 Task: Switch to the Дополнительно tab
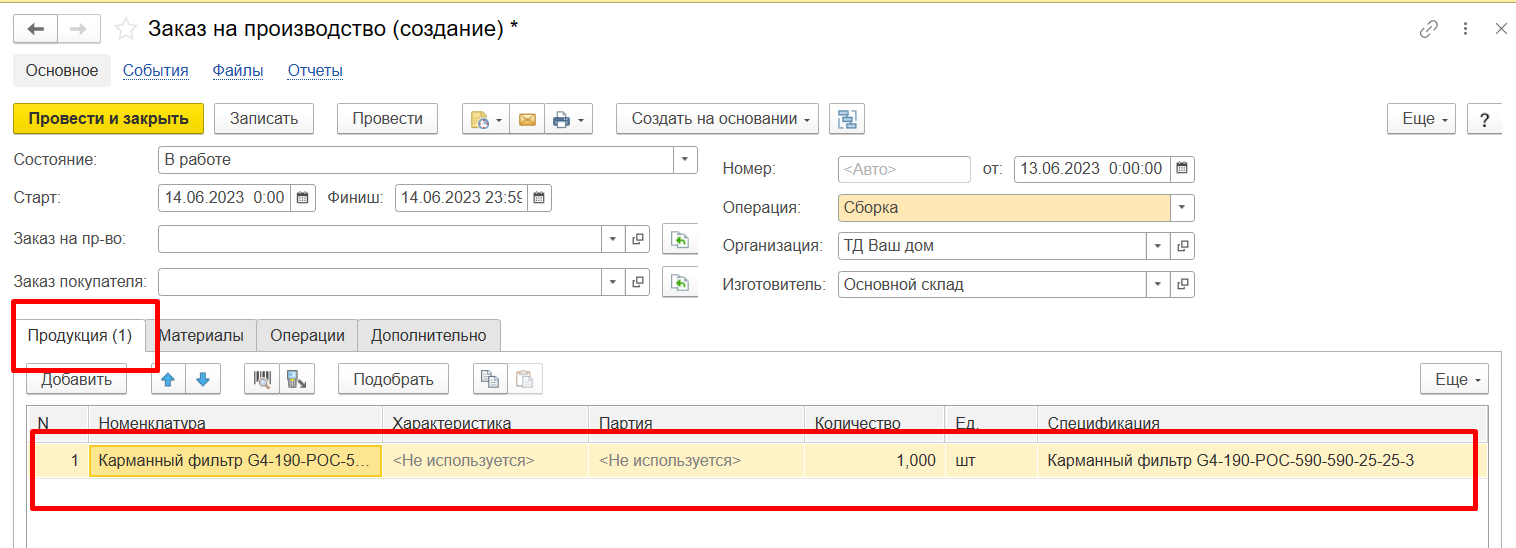[x=429, y=336]
